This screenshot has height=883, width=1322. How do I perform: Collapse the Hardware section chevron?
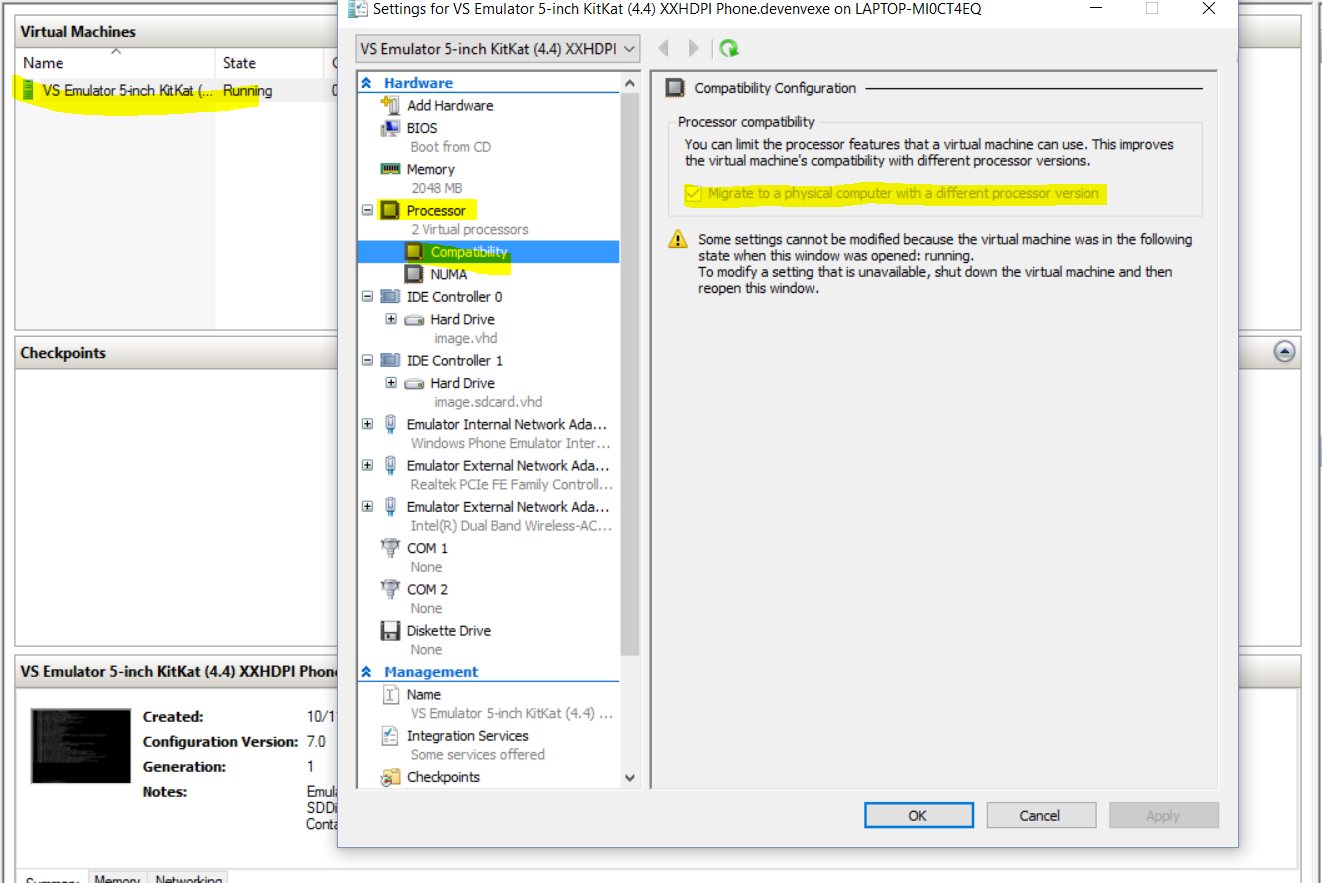point(366,83)
